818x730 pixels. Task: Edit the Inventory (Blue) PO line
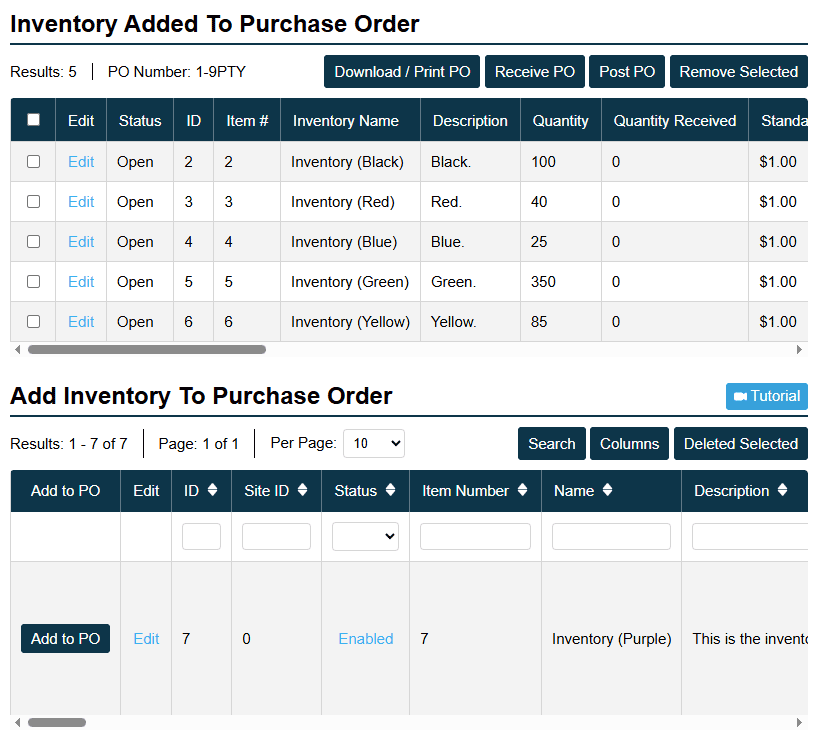81,242
